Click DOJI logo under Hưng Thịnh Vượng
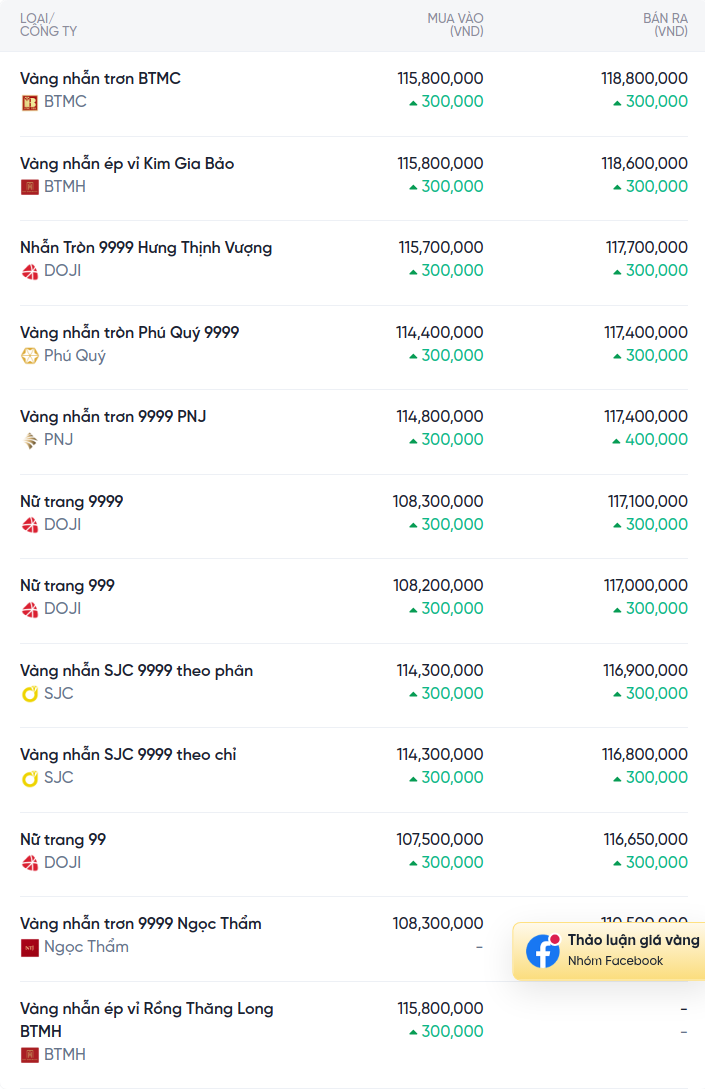 [29, 272]
